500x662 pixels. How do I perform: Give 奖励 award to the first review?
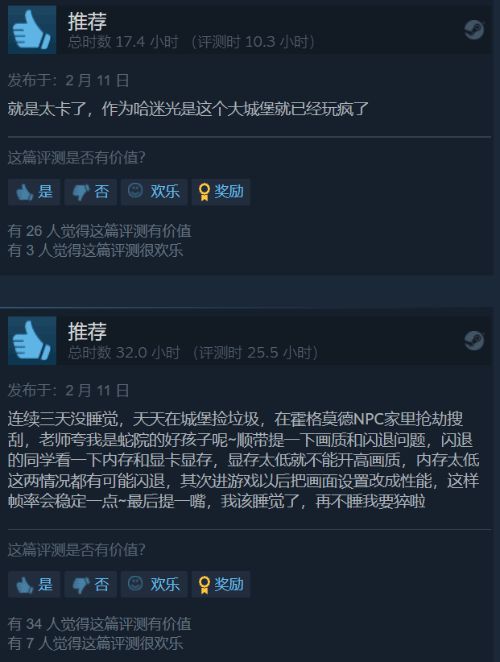[x=221, y=192]
